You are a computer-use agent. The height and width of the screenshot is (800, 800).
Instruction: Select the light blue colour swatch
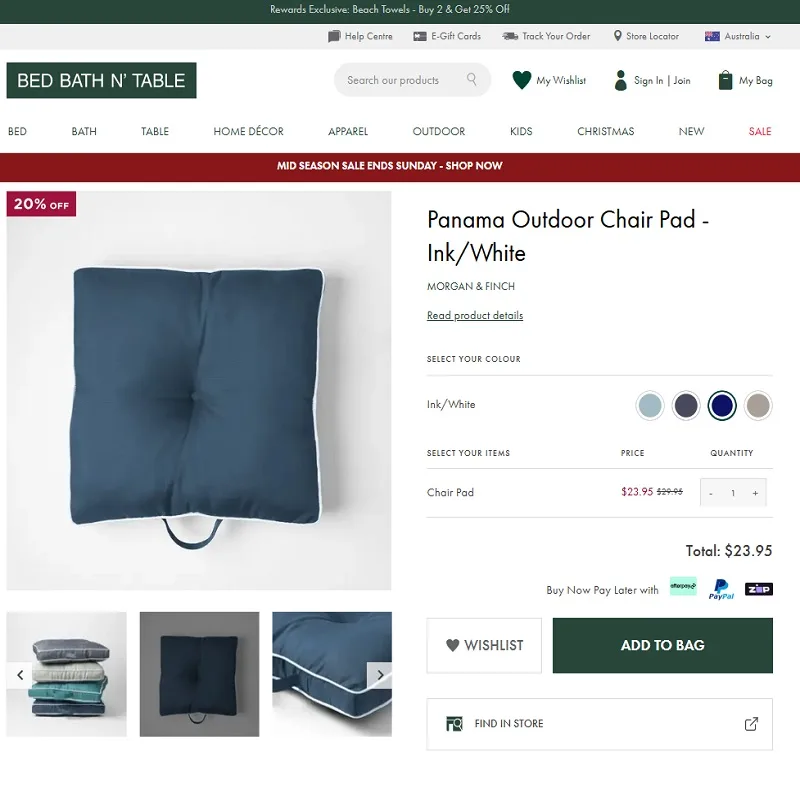click(650, 405)
